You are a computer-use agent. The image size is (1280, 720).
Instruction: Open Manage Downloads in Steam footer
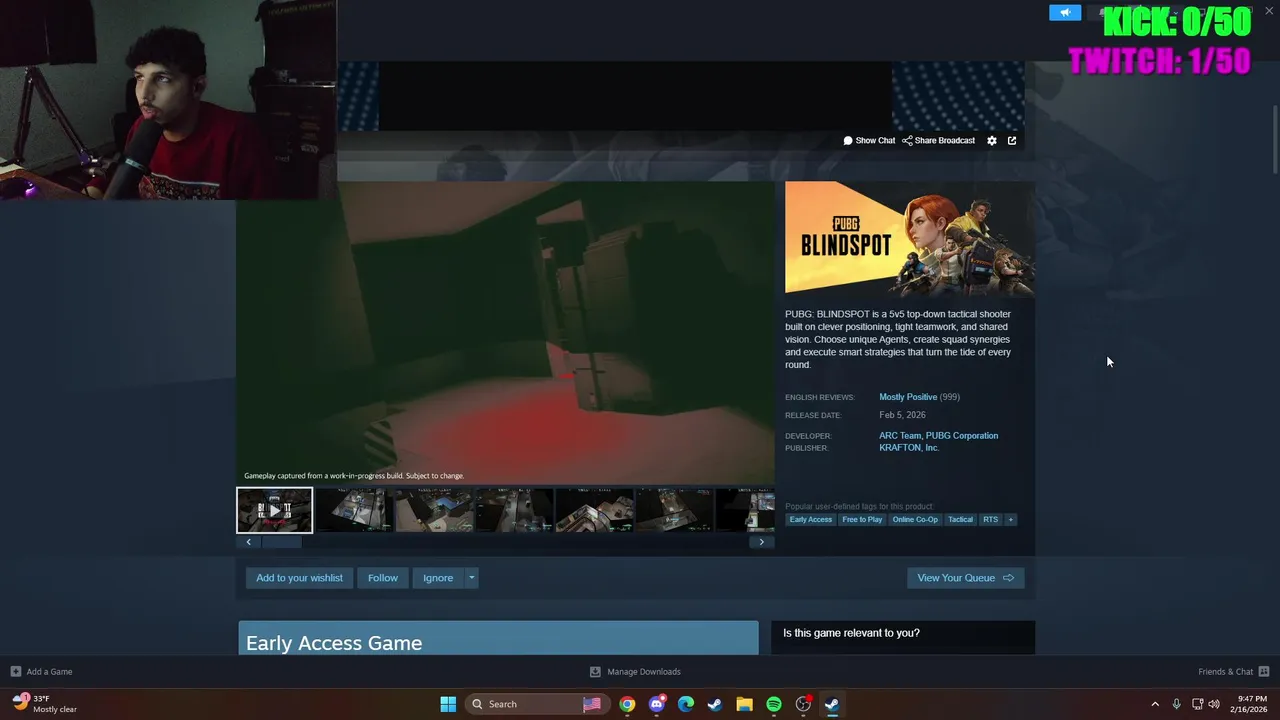point(635,672)
